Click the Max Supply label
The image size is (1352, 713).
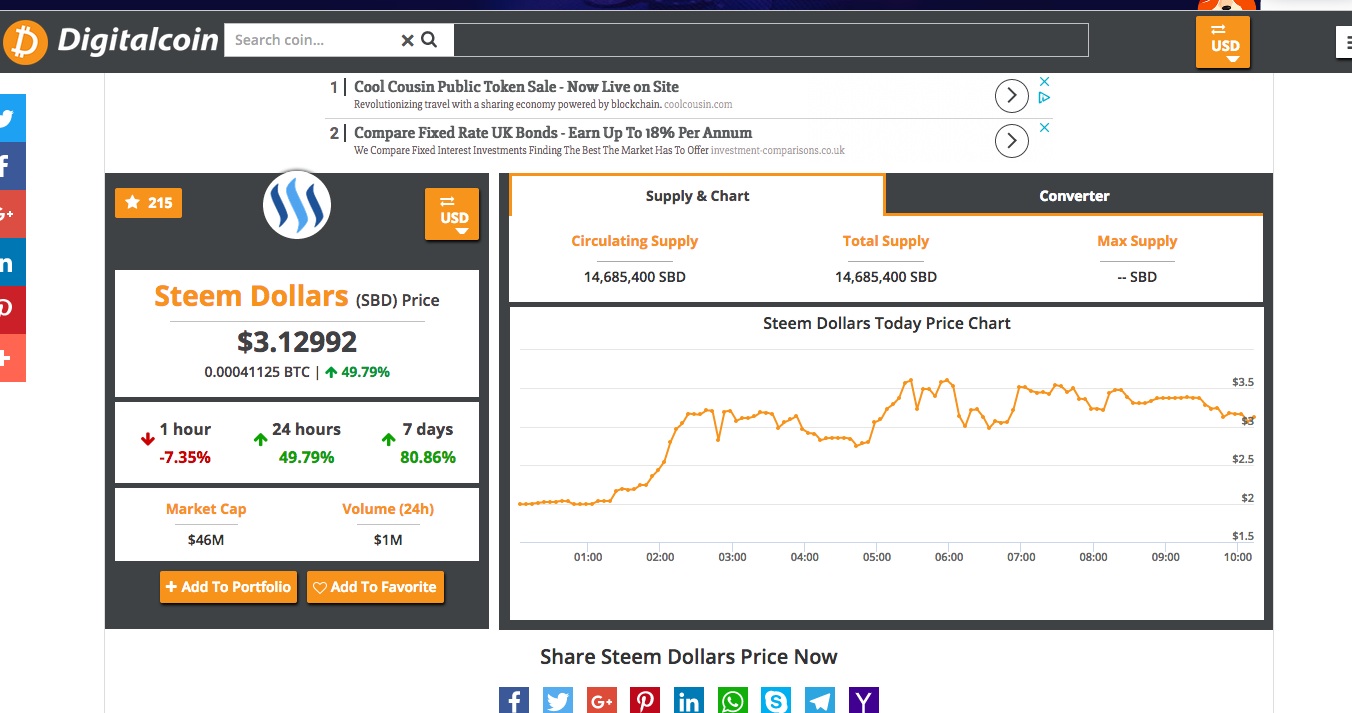click(x=1137, y=241)
